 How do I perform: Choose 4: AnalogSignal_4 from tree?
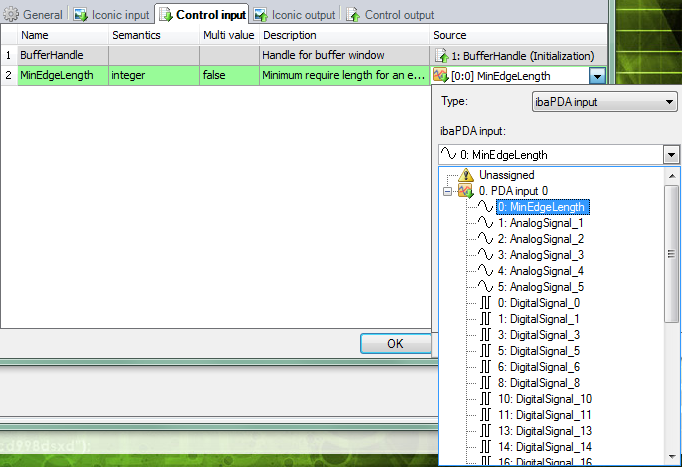coord(541,271)
